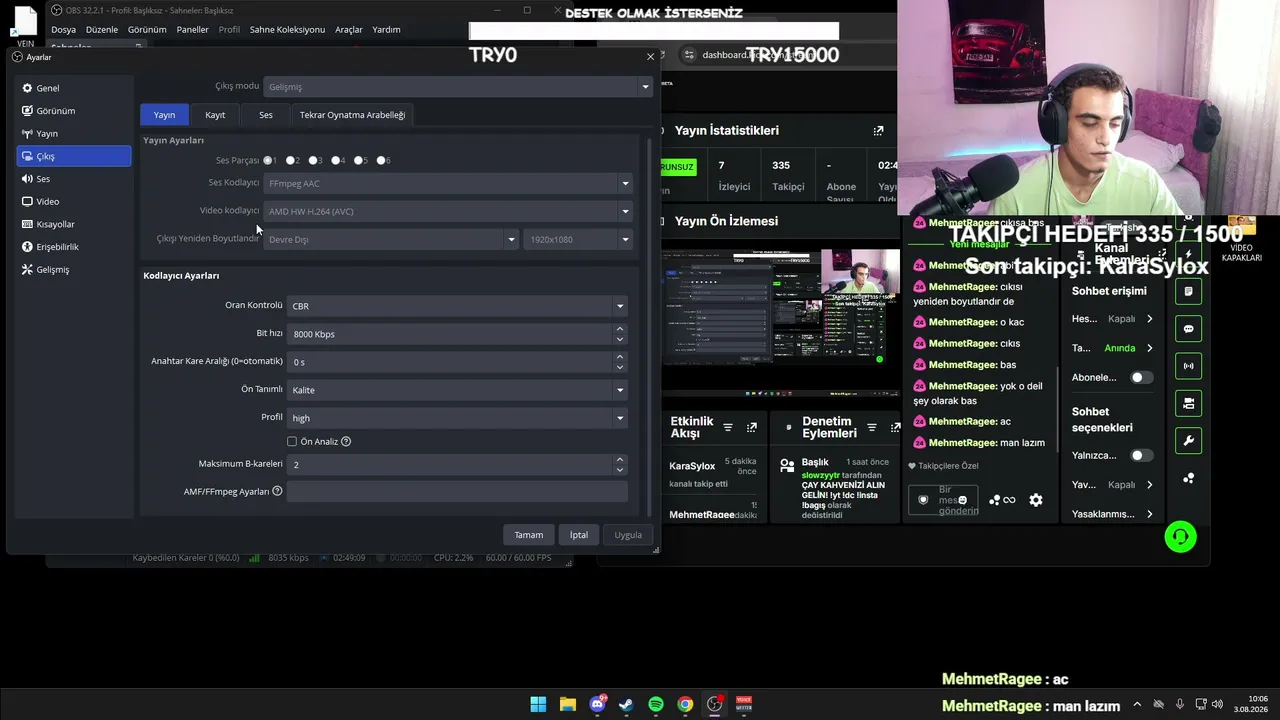Pop out Etkinlik Akışı panel
This screenshot has height=720, width=1280.
[752, 428]
